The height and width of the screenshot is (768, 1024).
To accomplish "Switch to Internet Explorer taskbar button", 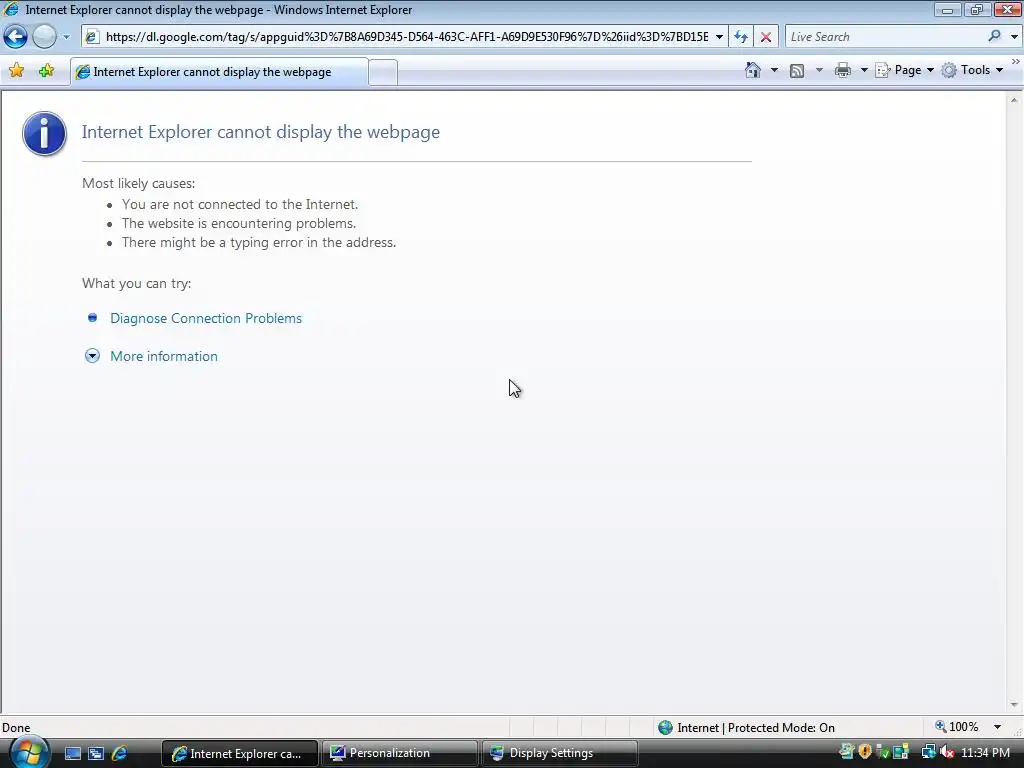I will coord(239,754).
